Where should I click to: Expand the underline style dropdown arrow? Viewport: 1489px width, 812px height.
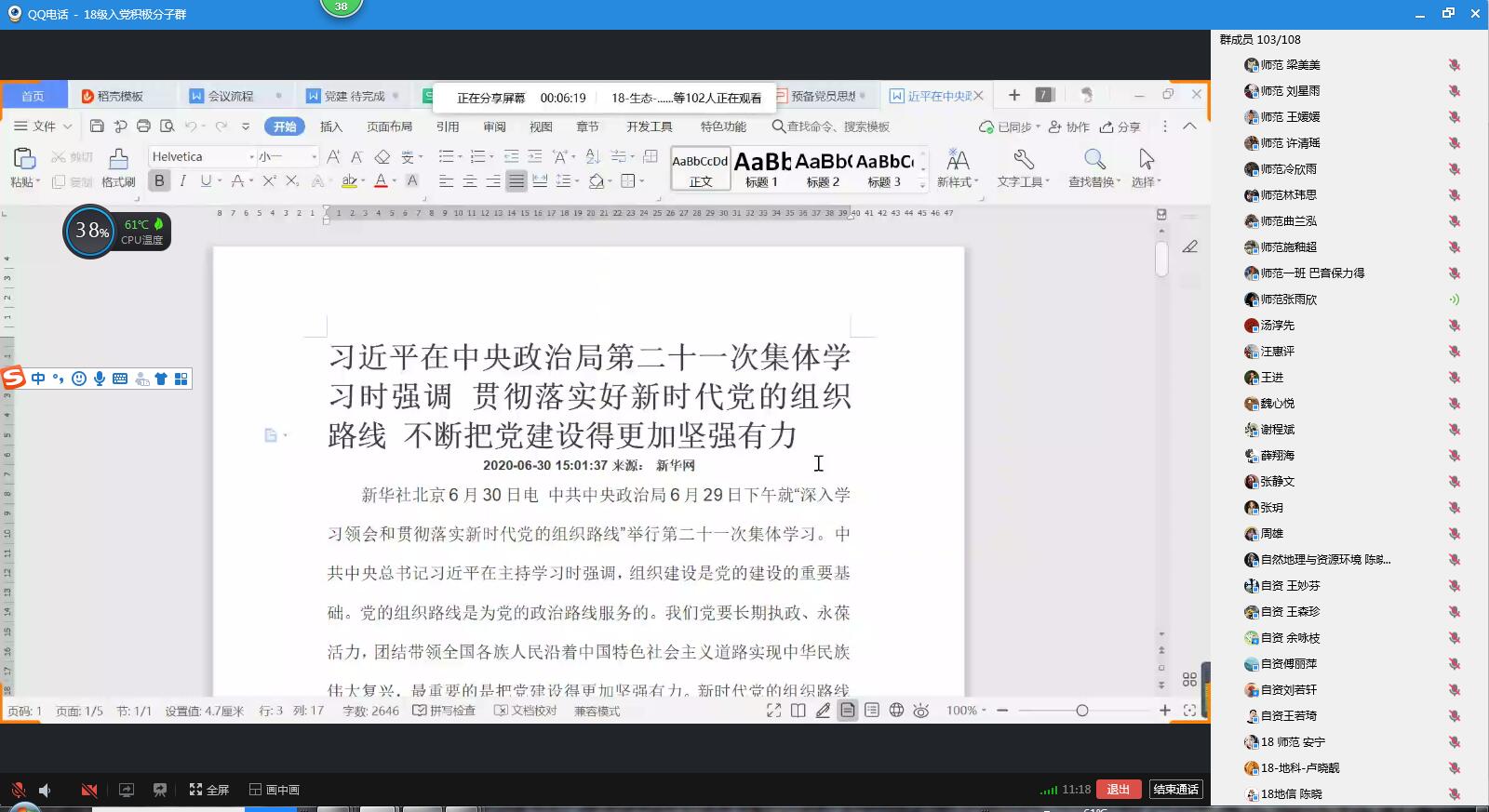pyautogui.click(x=220, y=181)
